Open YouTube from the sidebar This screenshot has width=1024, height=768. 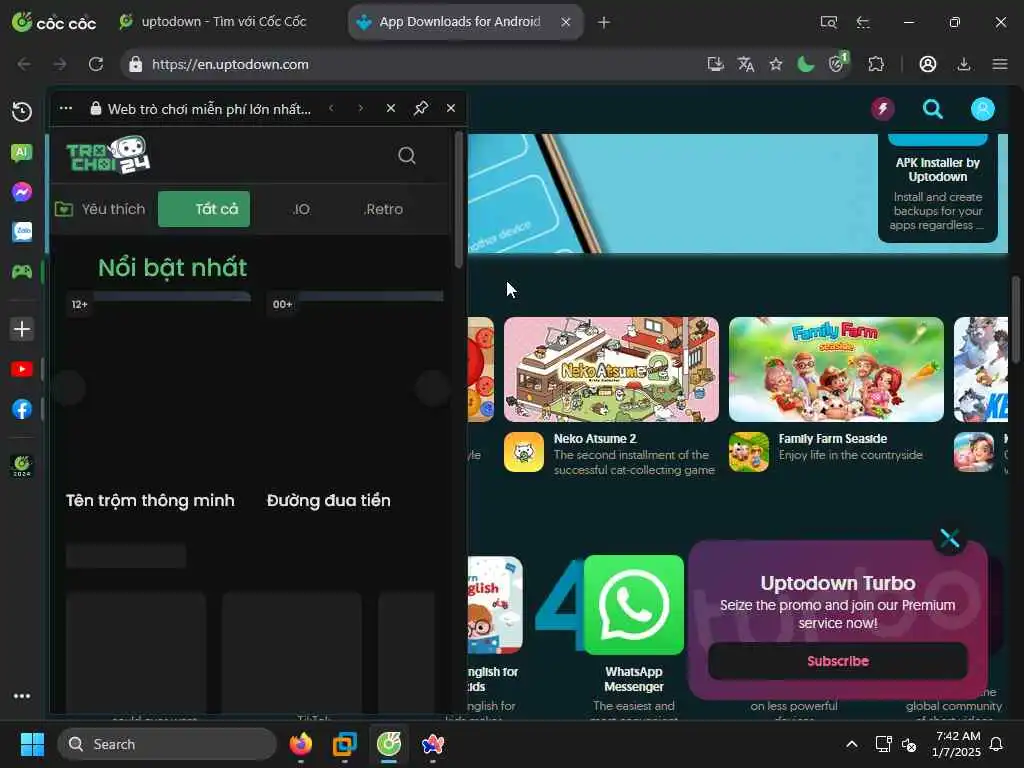(22, 369)
